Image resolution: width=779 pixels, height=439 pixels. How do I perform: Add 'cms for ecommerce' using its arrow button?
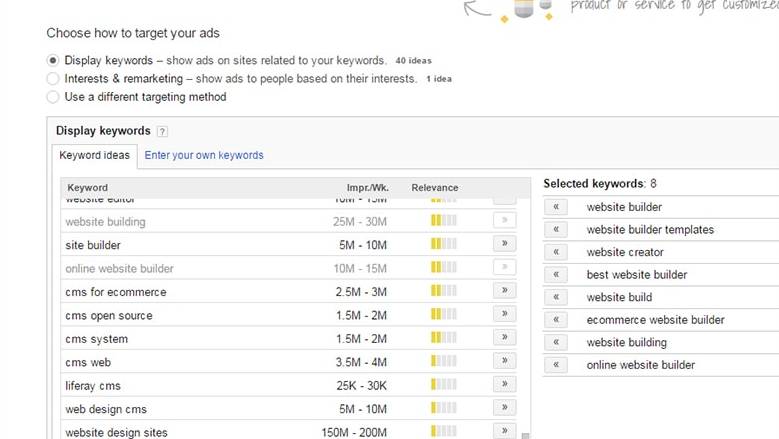coord(504,291)
